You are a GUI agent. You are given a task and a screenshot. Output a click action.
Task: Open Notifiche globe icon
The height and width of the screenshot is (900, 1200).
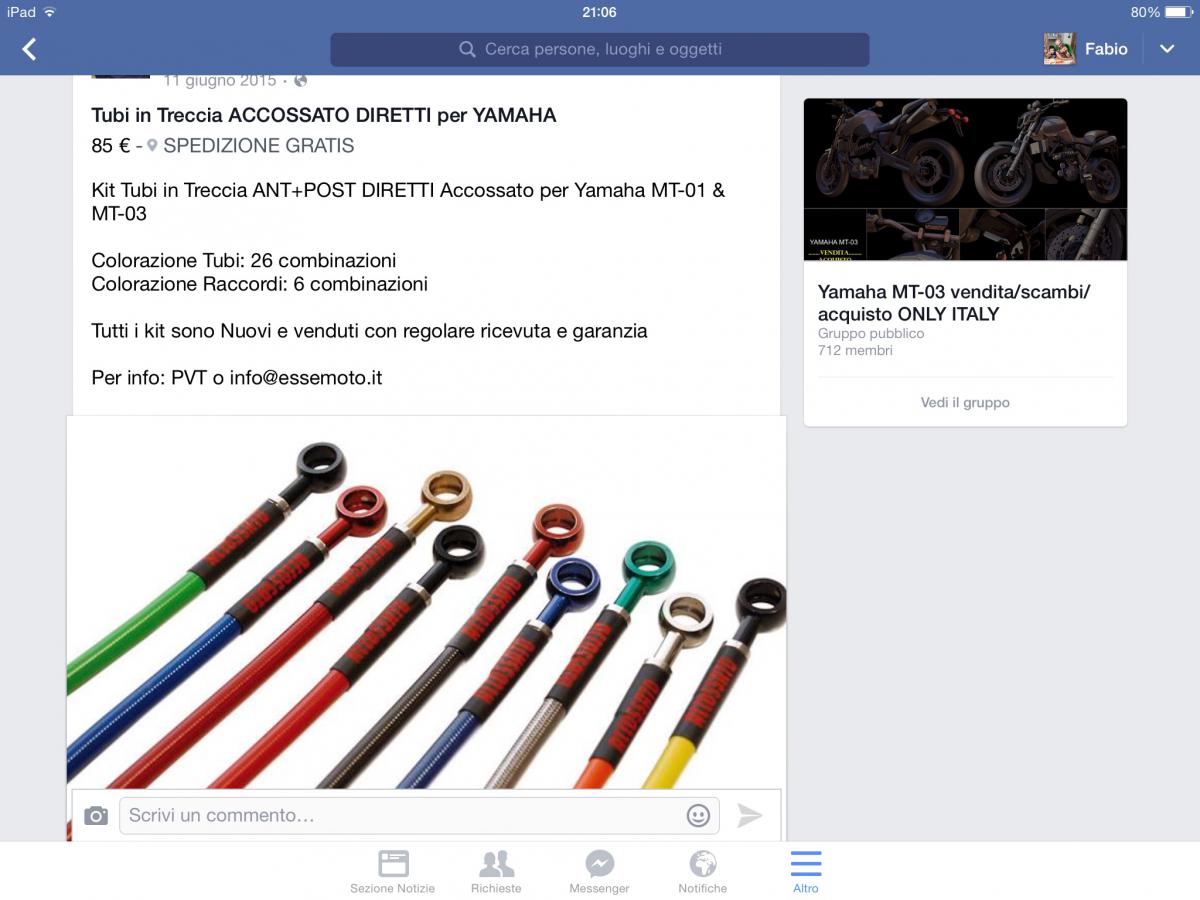(703, 872)
